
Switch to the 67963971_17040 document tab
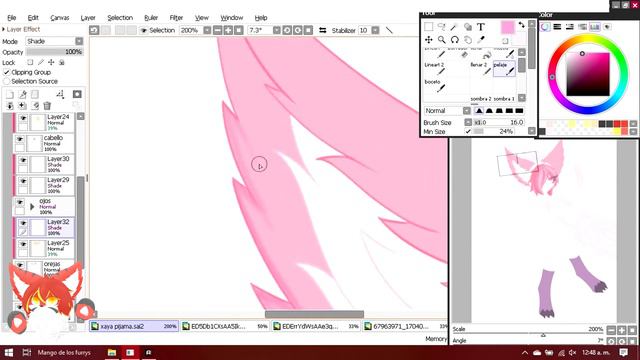point(406,327)
